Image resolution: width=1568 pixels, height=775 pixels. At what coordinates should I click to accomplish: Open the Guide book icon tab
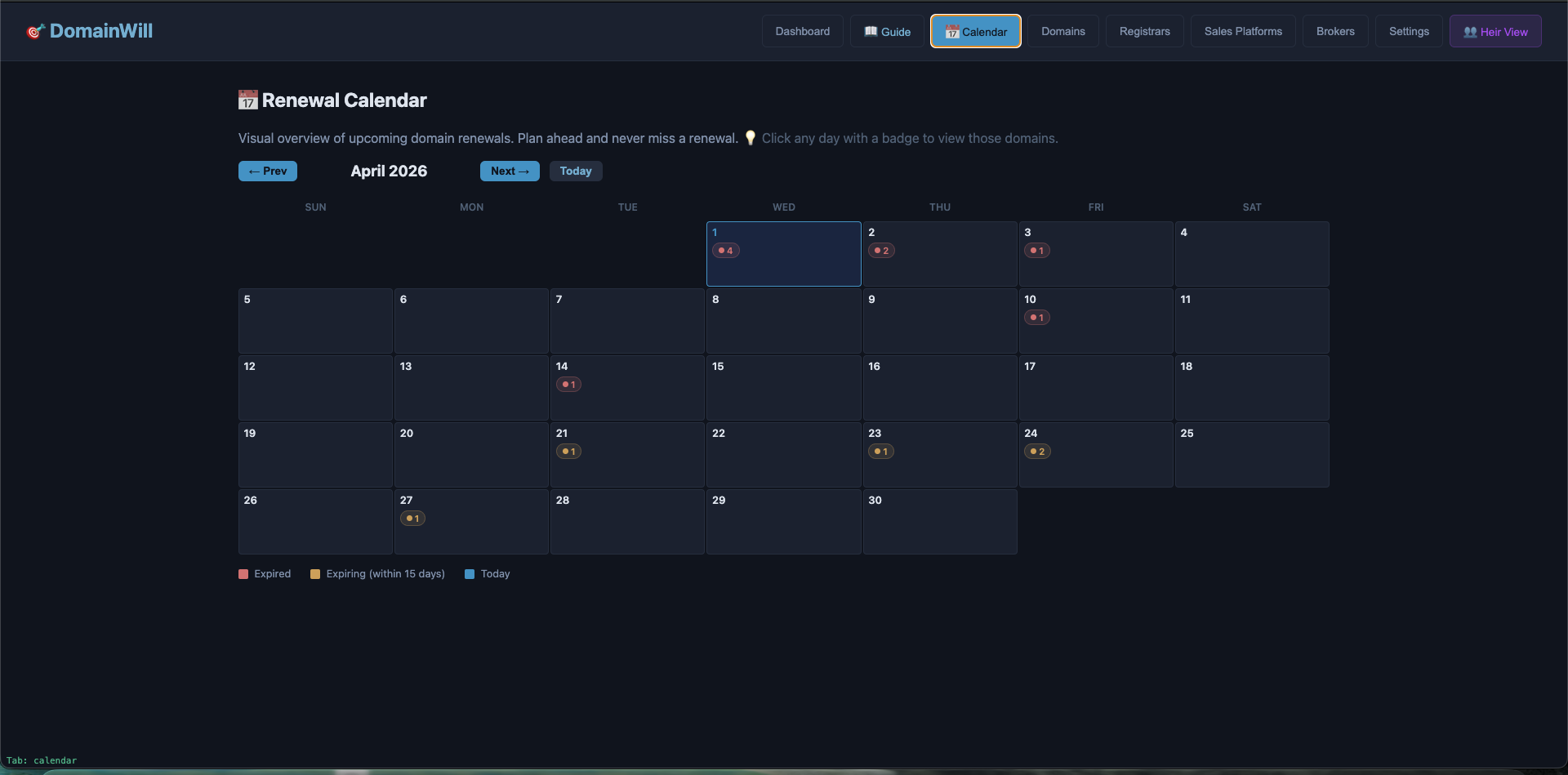click(x=871, y=32)
